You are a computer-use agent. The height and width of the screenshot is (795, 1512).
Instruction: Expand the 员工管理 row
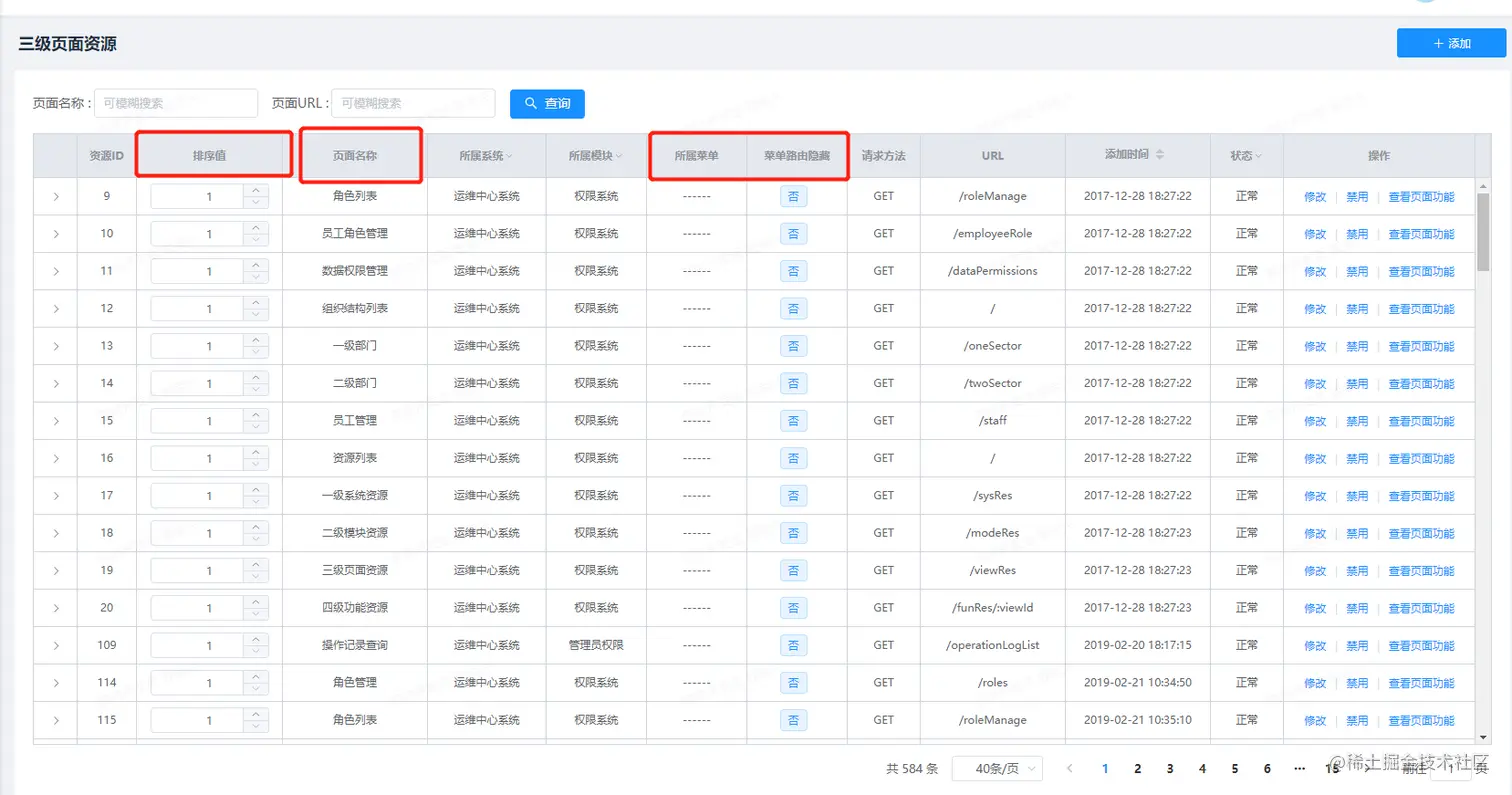(x=56, y=421)
